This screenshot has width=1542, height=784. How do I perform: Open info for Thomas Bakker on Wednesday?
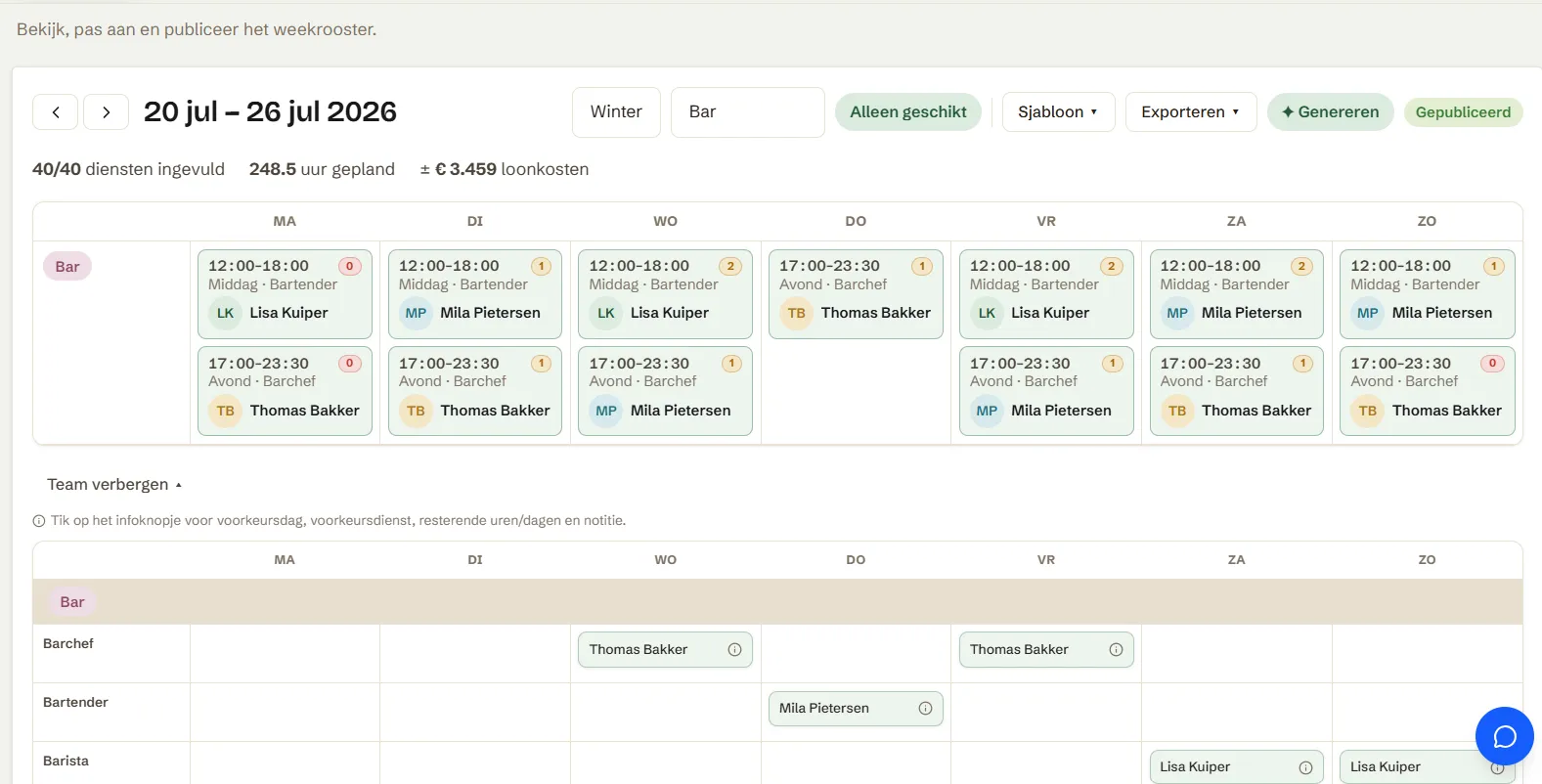tap(734, 650)
